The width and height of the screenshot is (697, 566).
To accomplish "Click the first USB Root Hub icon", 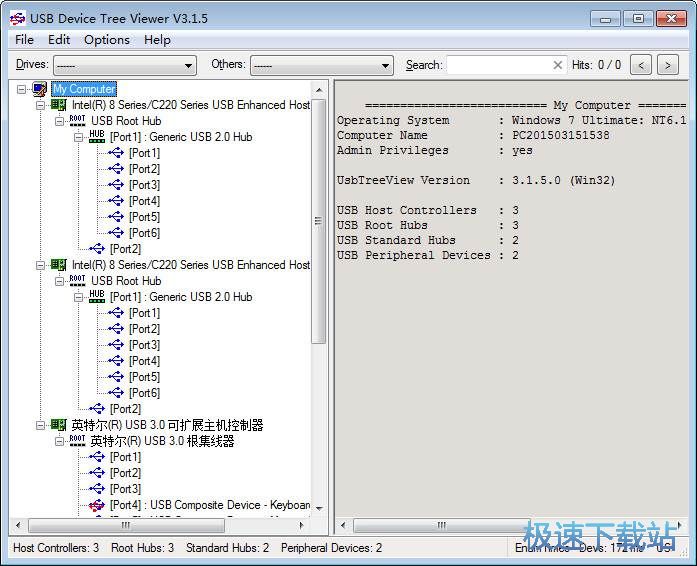I will pos(78,121).
